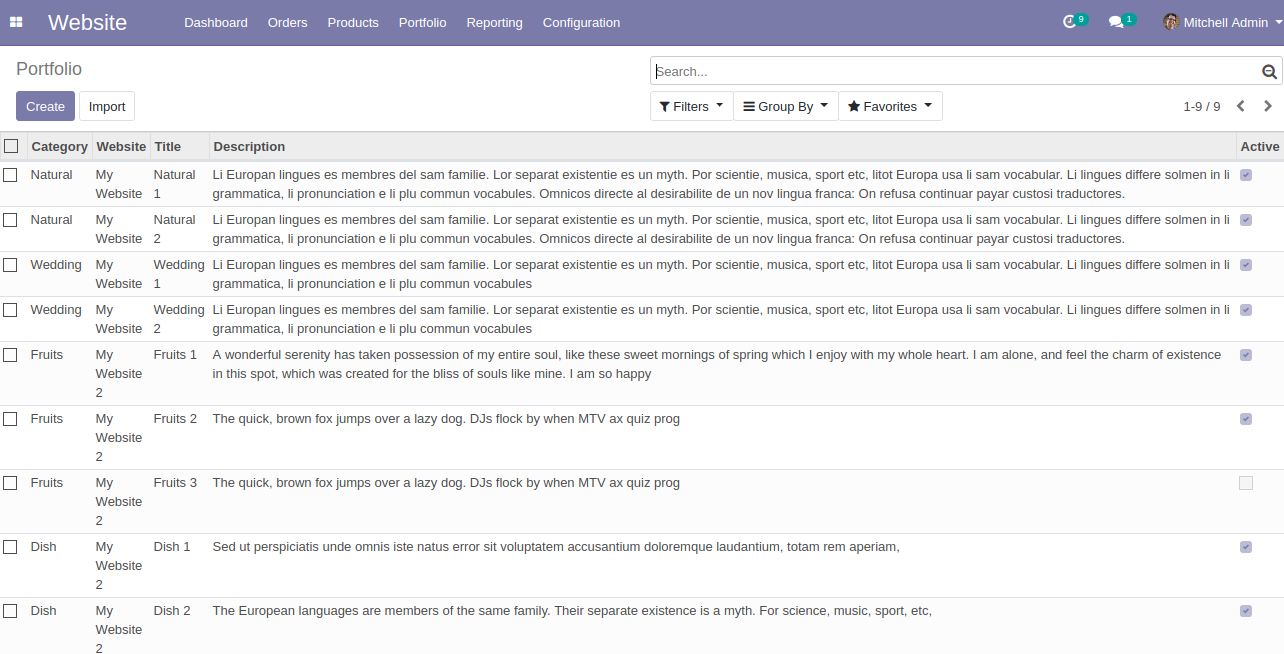This screenshot has height=654, width=1284.
Task: Click the search magnifier icon
Action: click(1269, 71)
